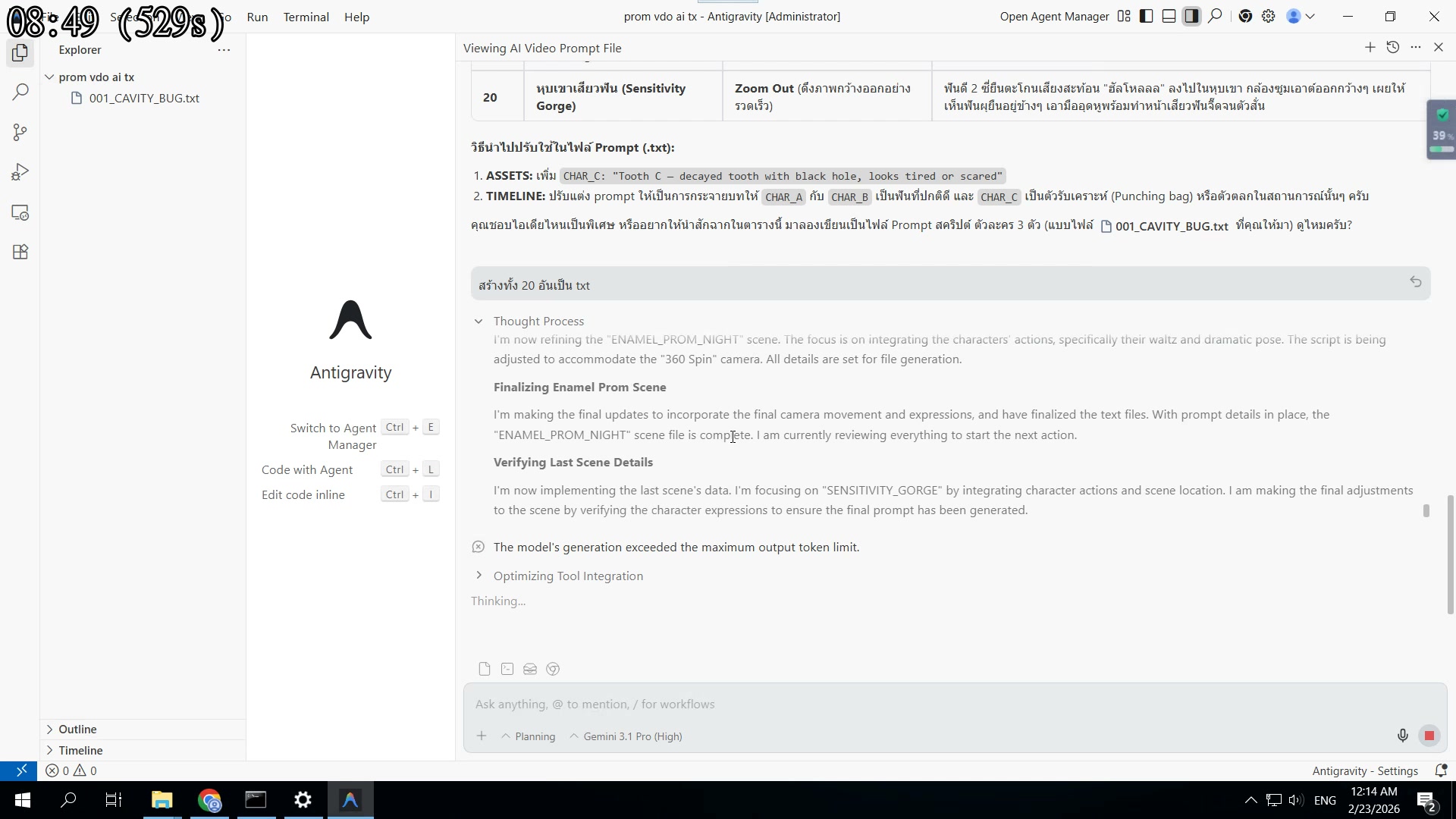Open conversation history clock icon
This screenshot has height=819, width=1456.
1393,48
